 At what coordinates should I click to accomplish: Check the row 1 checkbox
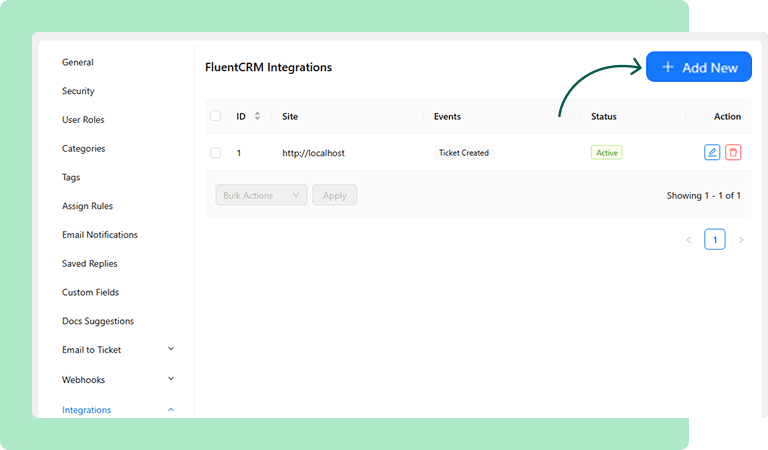pos(216,153)
